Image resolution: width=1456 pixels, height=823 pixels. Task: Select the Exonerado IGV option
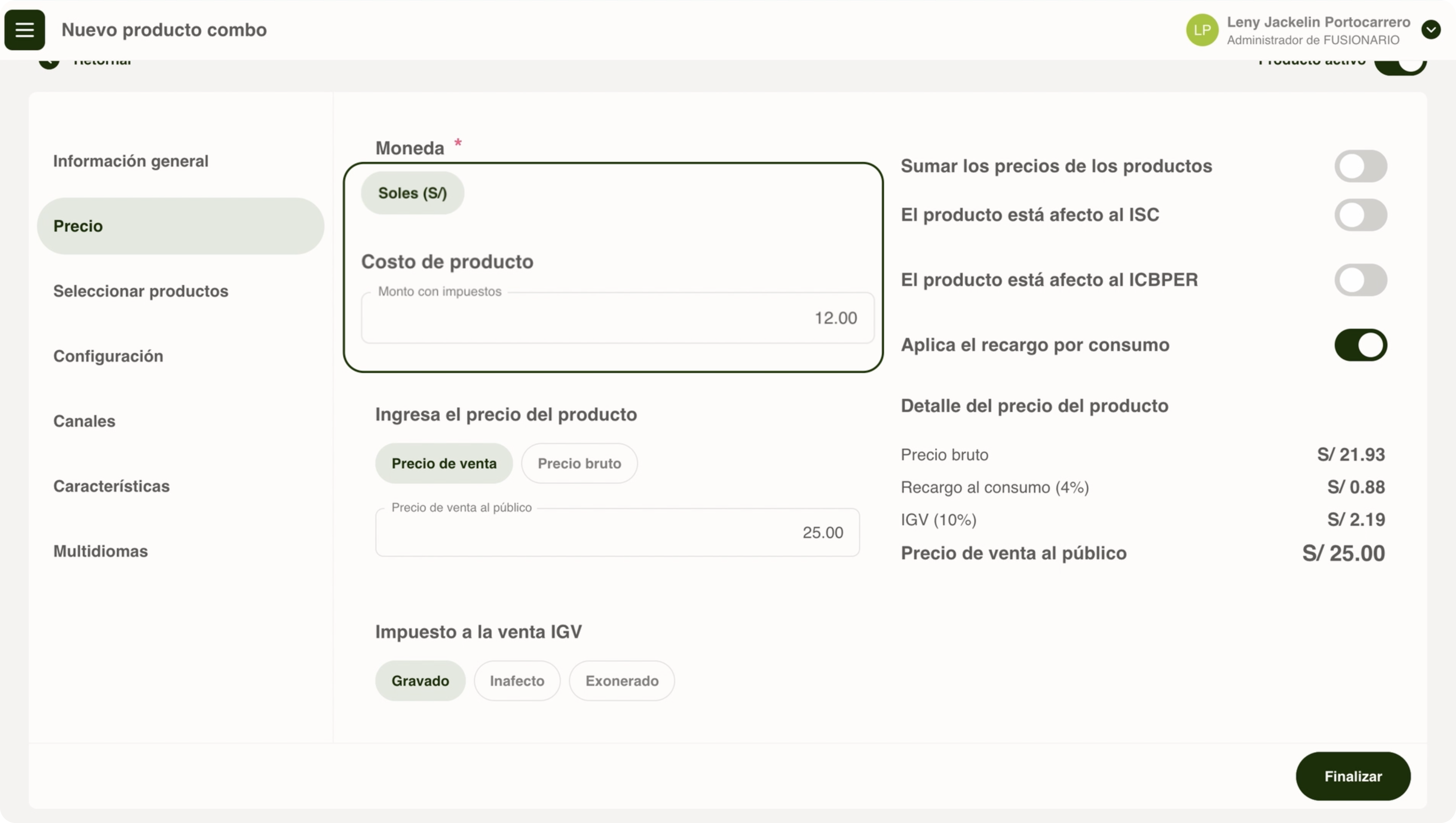click(621, 681)
